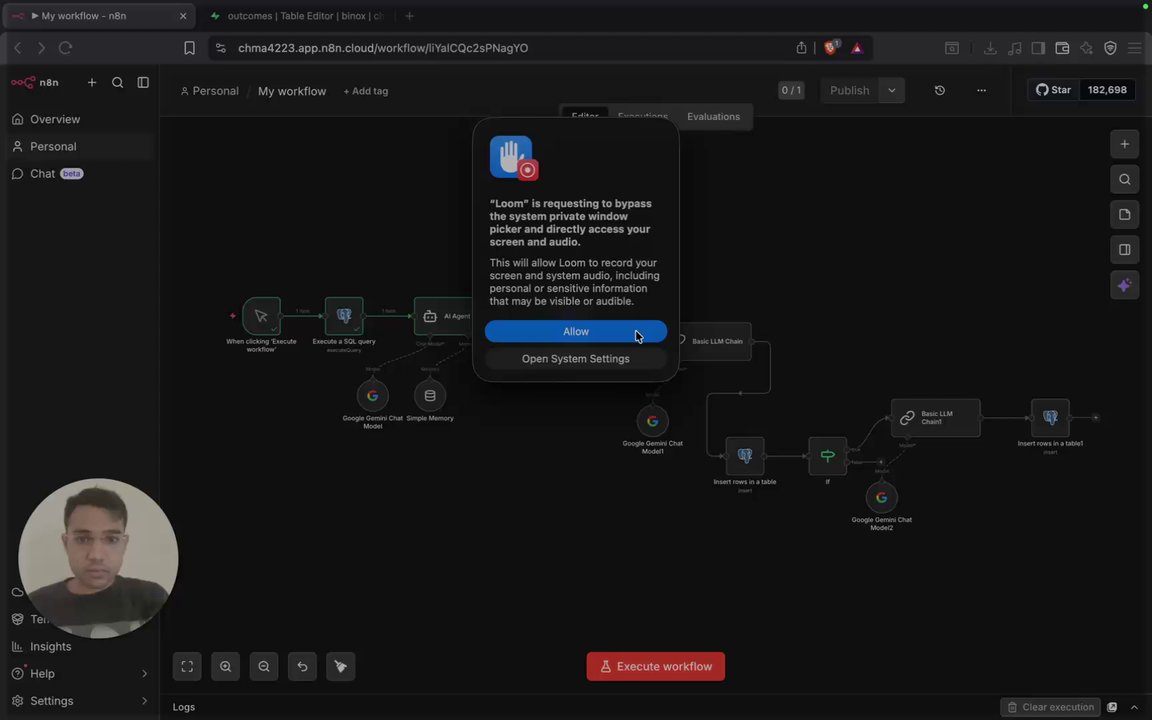Select the manual trigger node
Viewport: 1152px width, 720px height.
tap(262, 316)
